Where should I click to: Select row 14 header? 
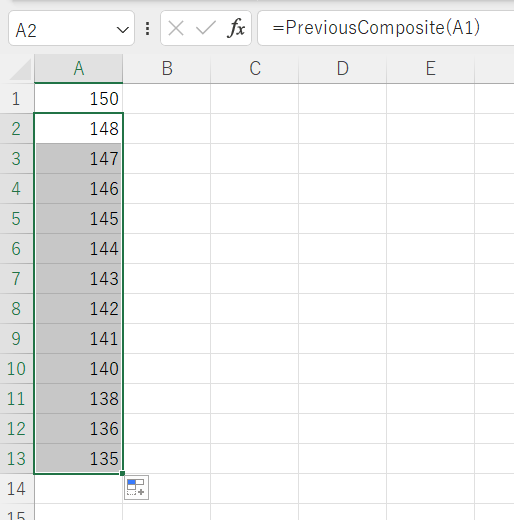pyautogui.click(x=16, y=489)
